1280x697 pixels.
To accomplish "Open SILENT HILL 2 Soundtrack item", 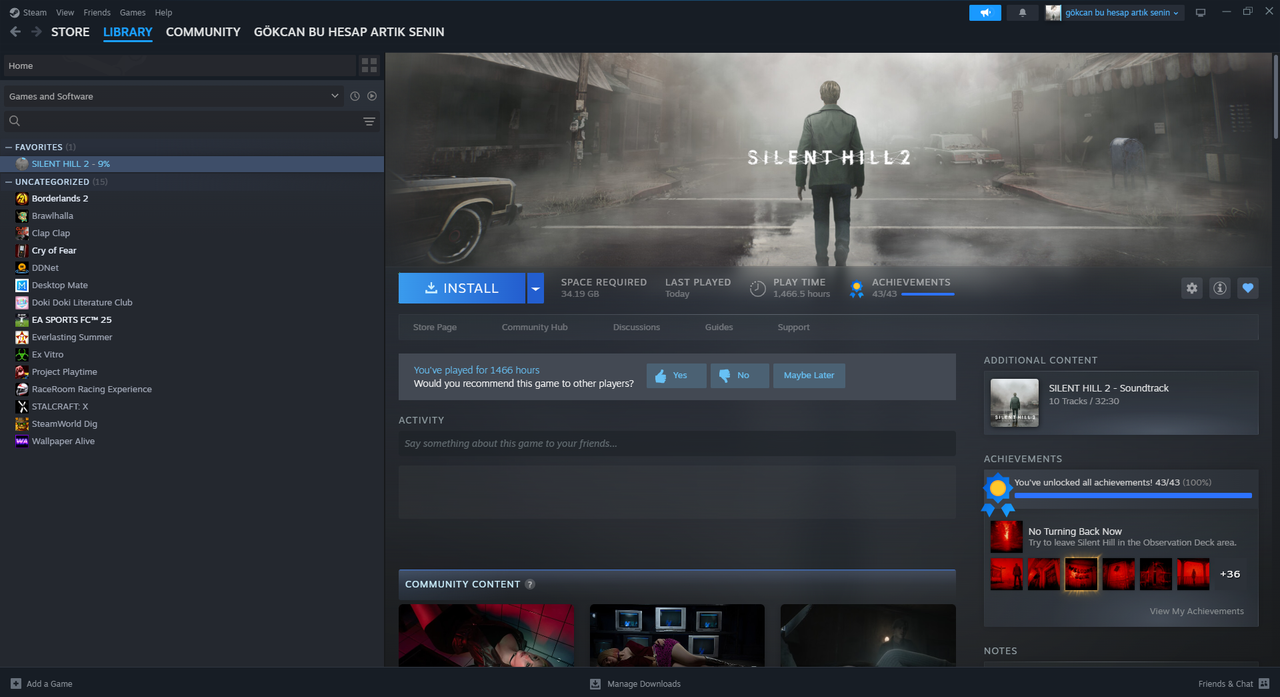I will tap(1121, 403).
